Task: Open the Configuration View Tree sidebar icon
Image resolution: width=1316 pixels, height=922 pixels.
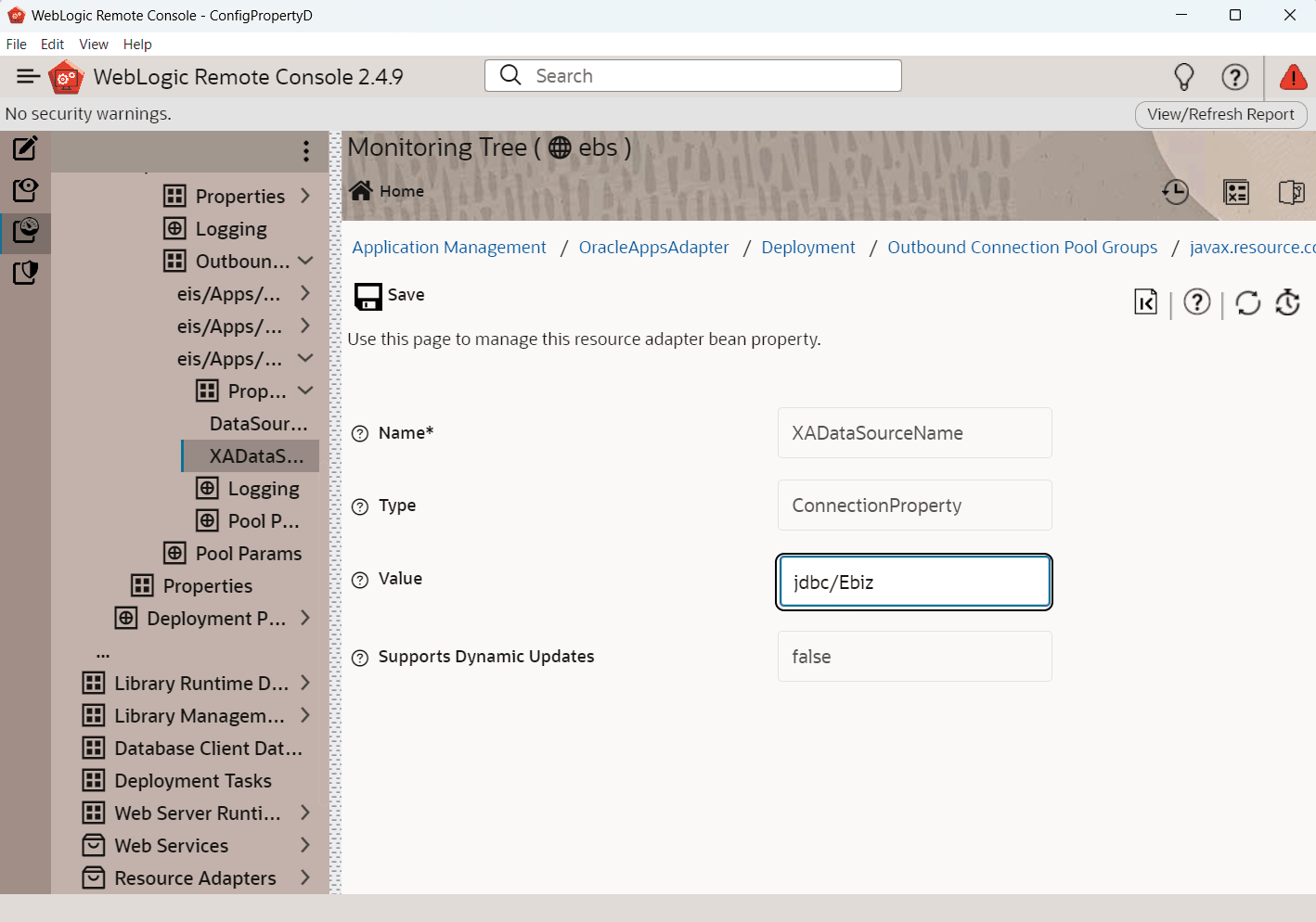Action: [25, 189]
